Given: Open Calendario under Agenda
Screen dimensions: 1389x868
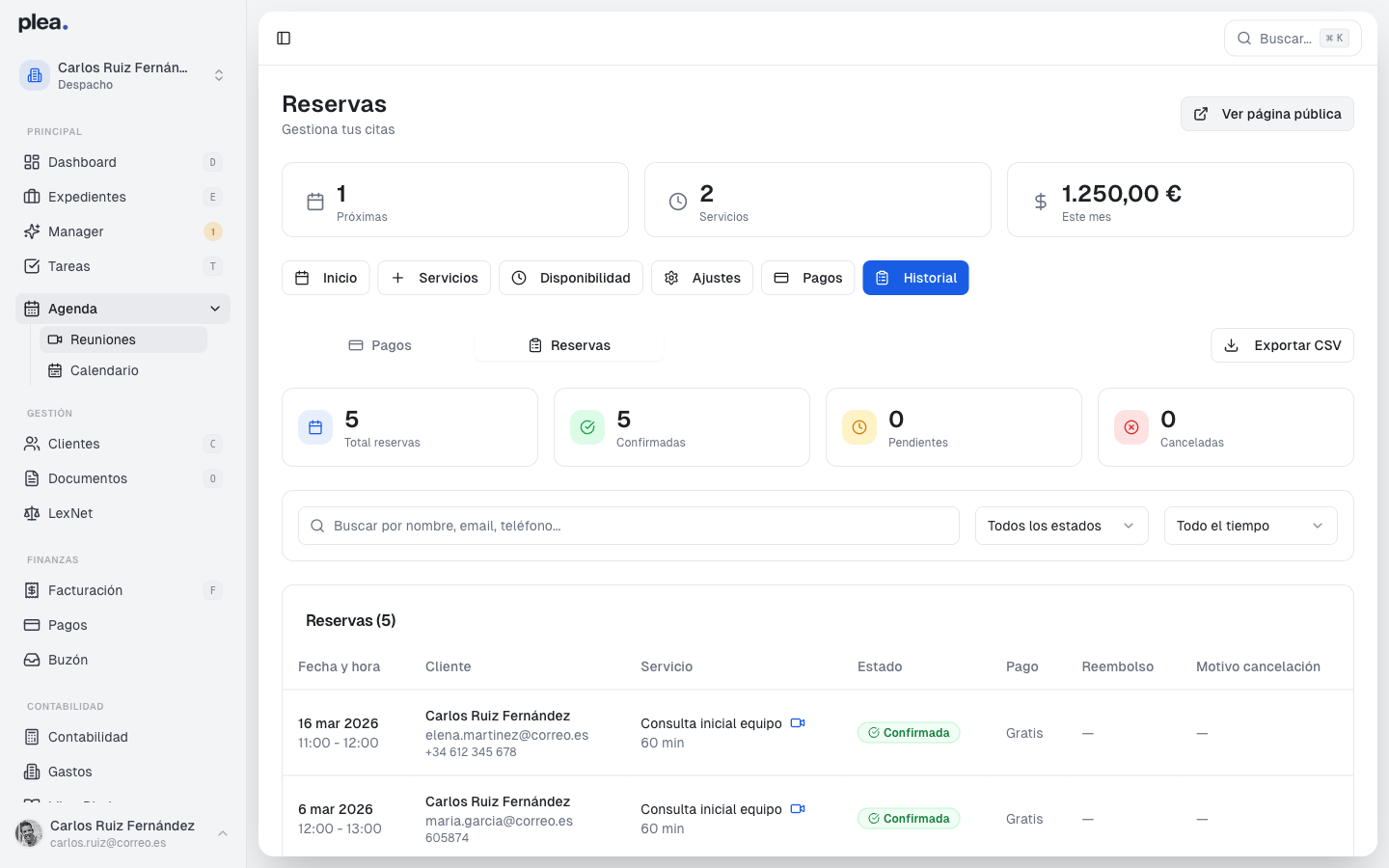Looking at the screenshot, I should (123, 370).
